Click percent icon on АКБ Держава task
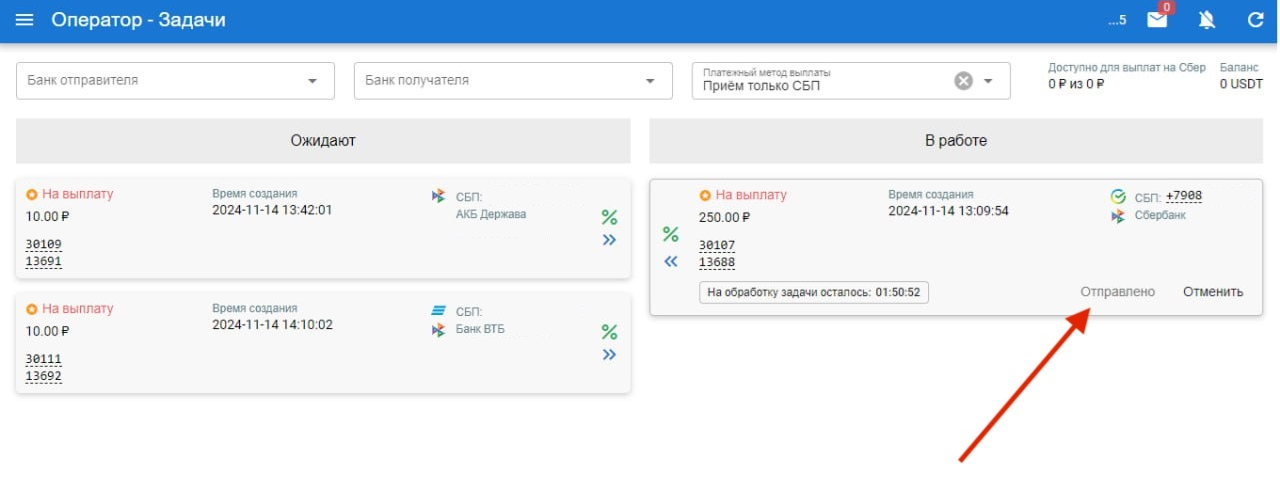The image size is (1280, 487). (609, 217)
